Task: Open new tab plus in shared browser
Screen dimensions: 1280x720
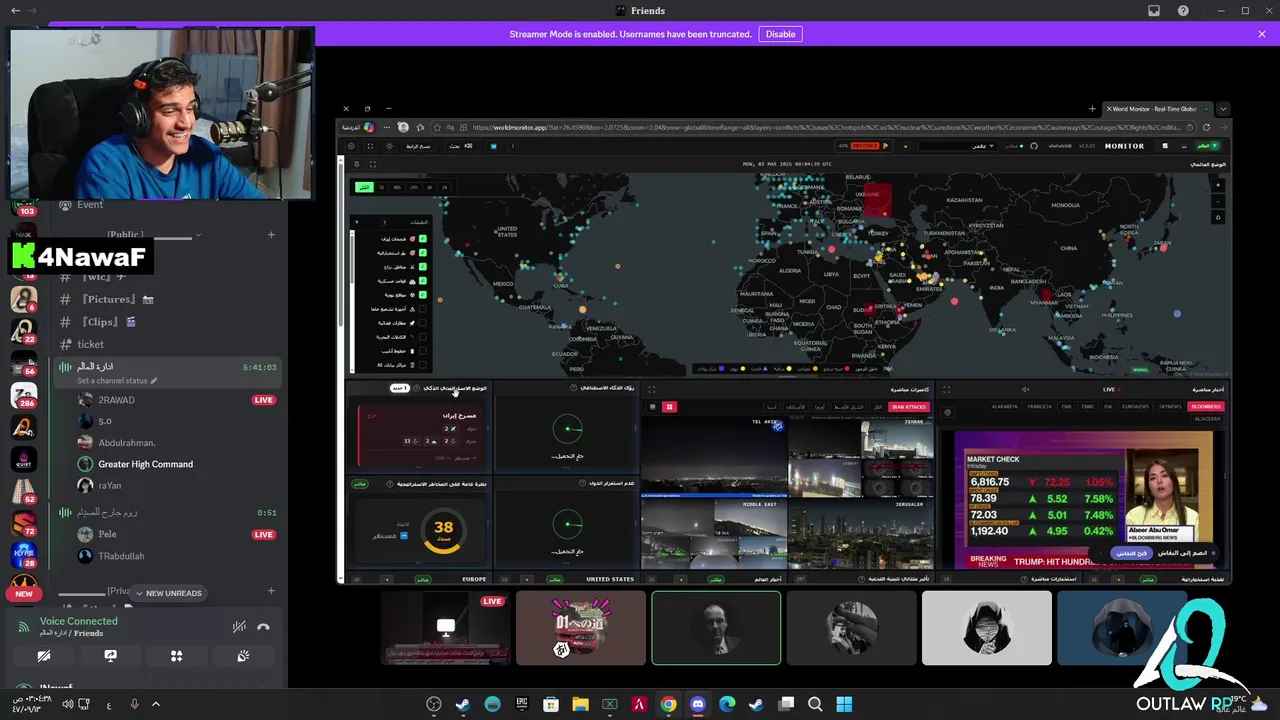Action: coord(1092,108)
